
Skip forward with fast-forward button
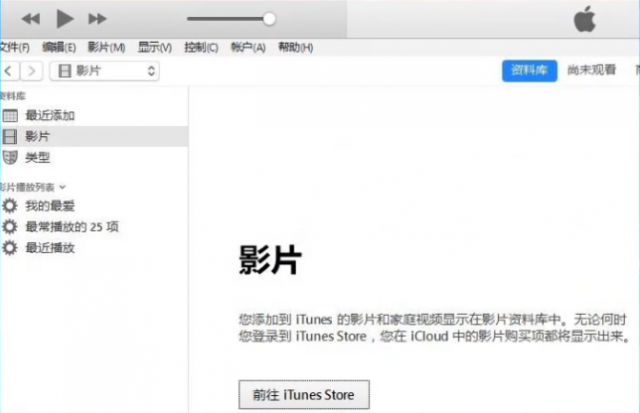[98, 19]
